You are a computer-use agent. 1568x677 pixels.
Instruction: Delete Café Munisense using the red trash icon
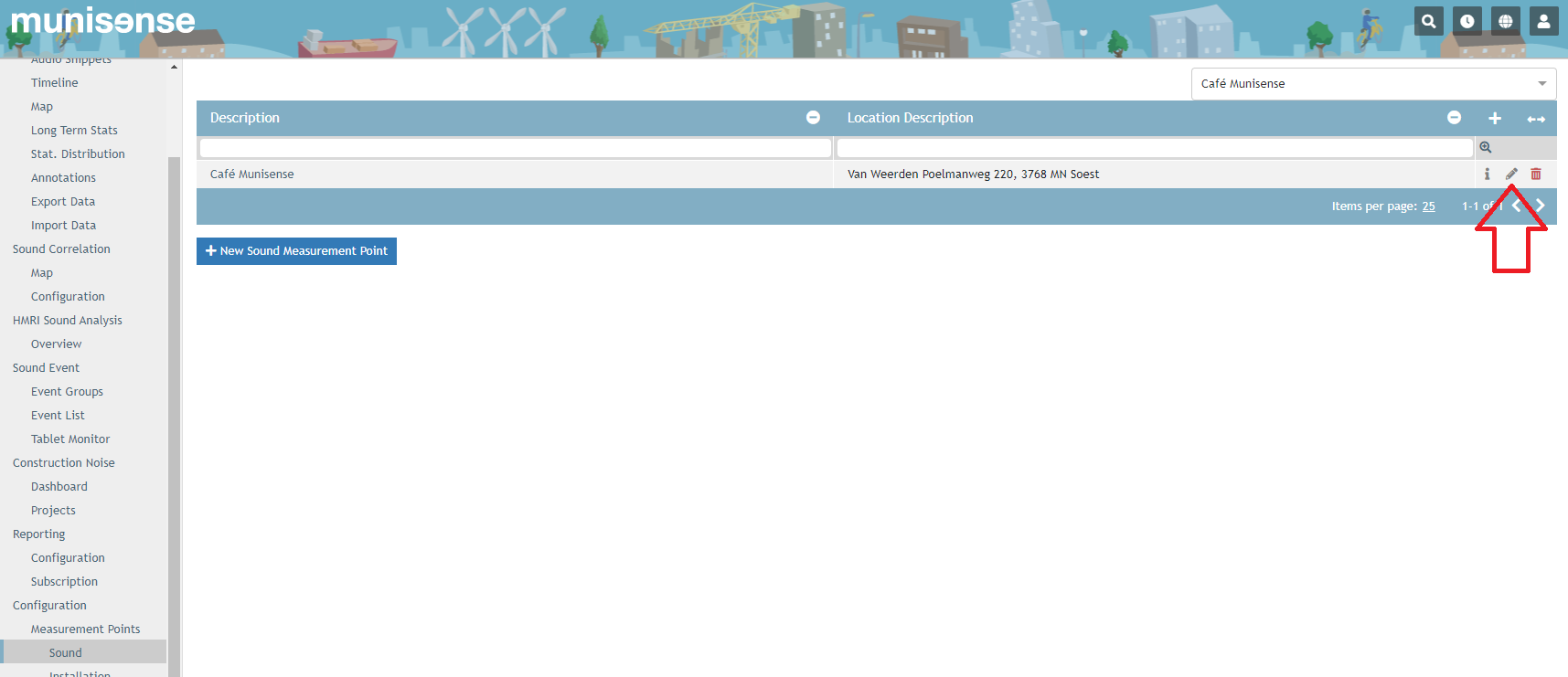pyautogui.click(x=1536, y=175)
